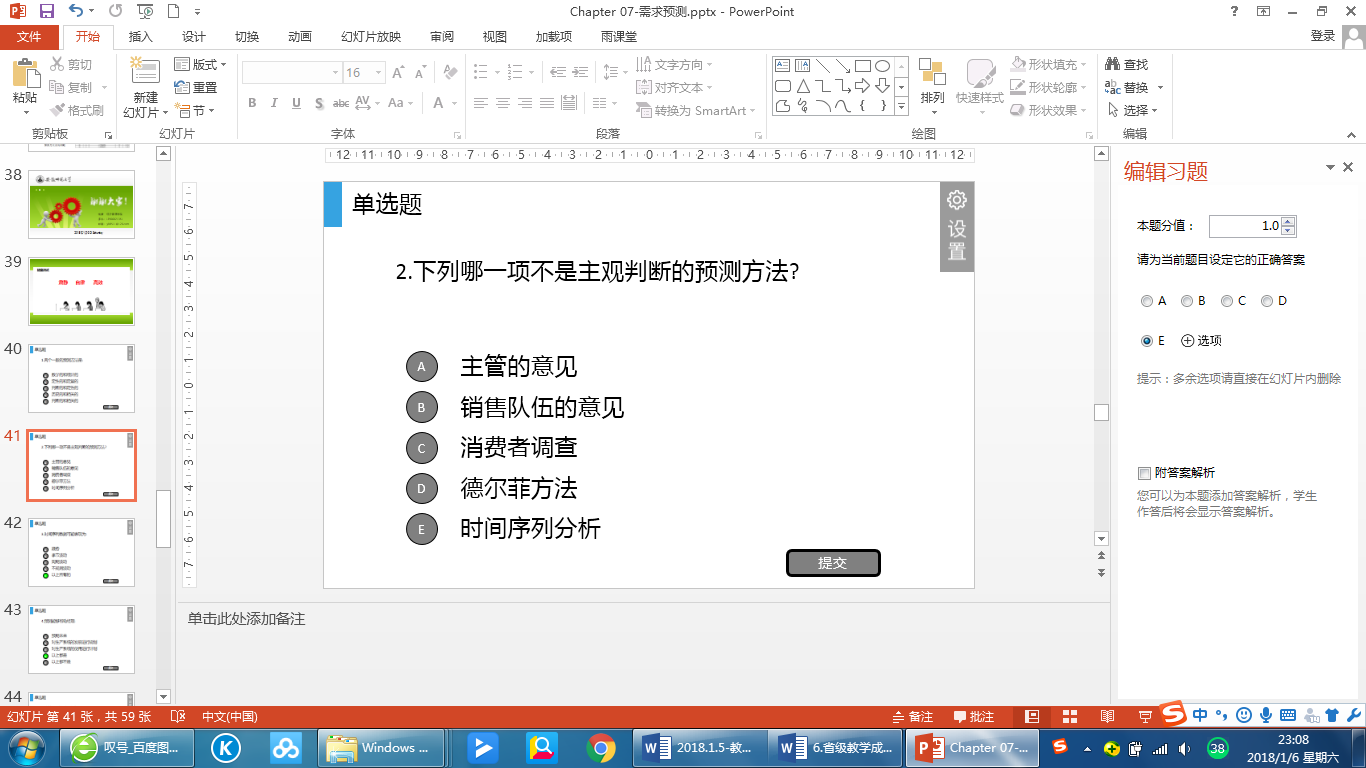The width and height of the screenshot is (1366, 768).
Task: Select slide 42 thumbnail in slide panel
Action: click(81, 551)
